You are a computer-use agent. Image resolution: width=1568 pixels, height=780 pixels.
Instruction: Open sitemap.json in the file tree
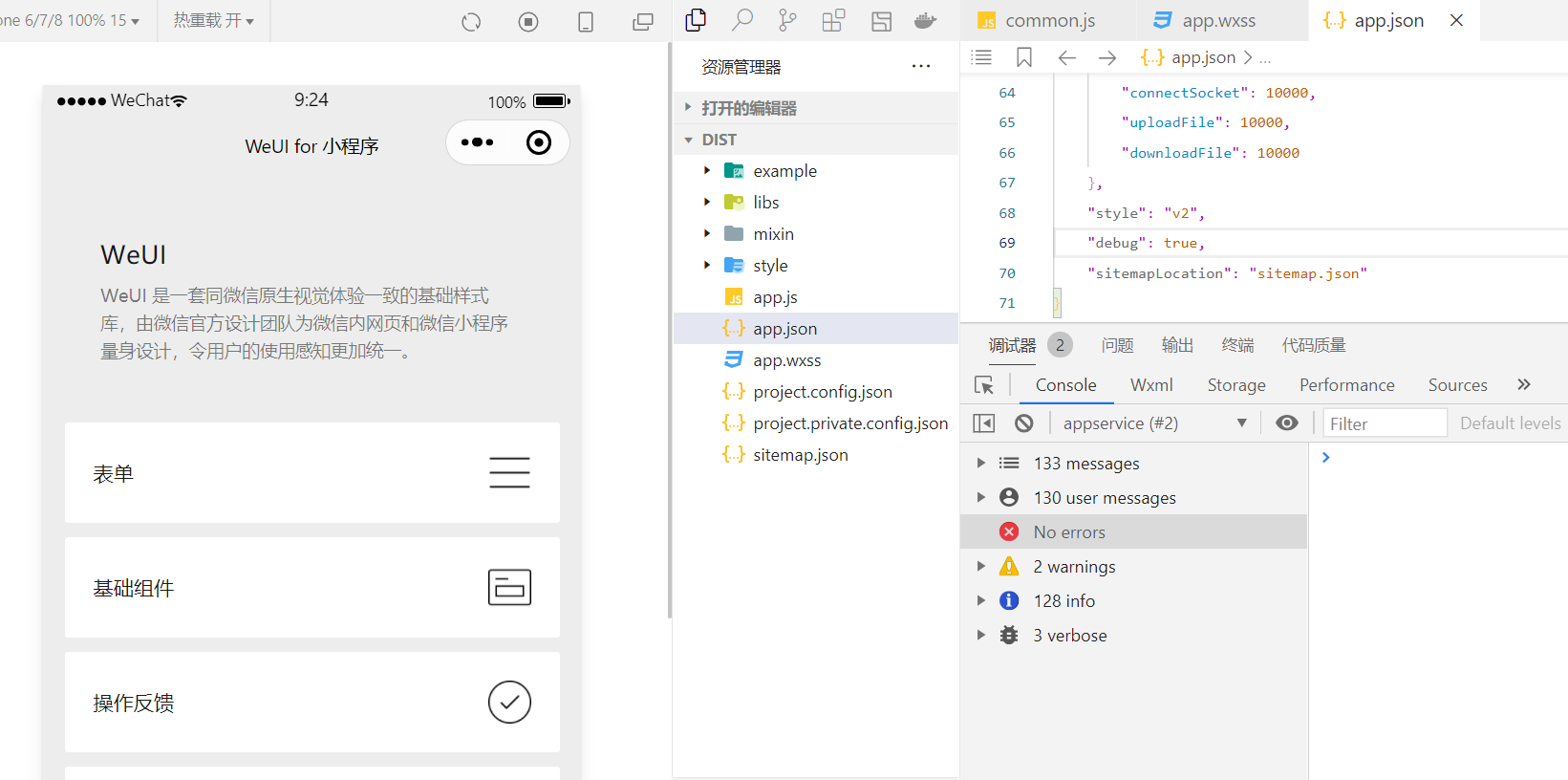click(816, 455)
